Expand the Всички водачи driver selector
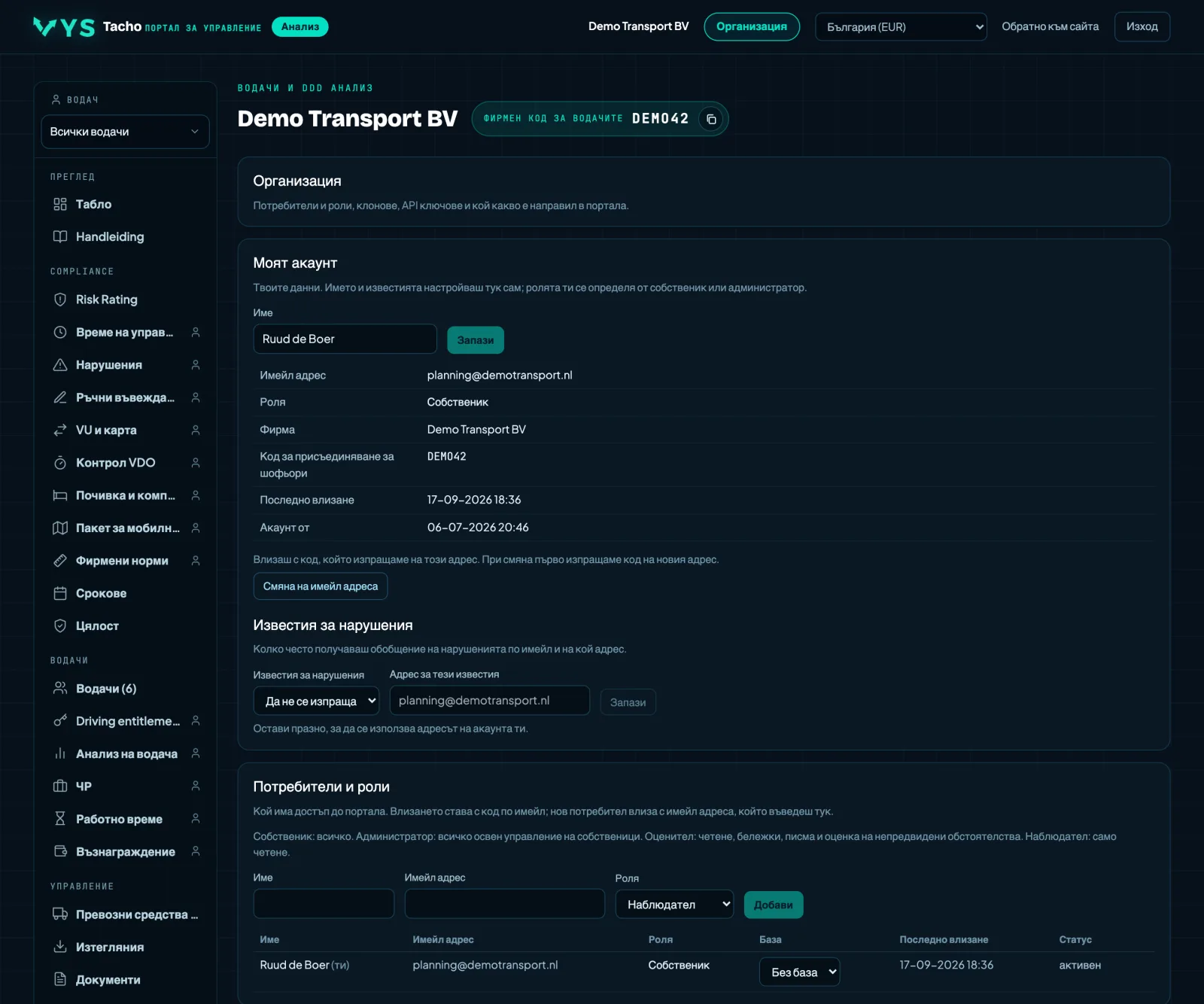 click(x=125, y=132)
